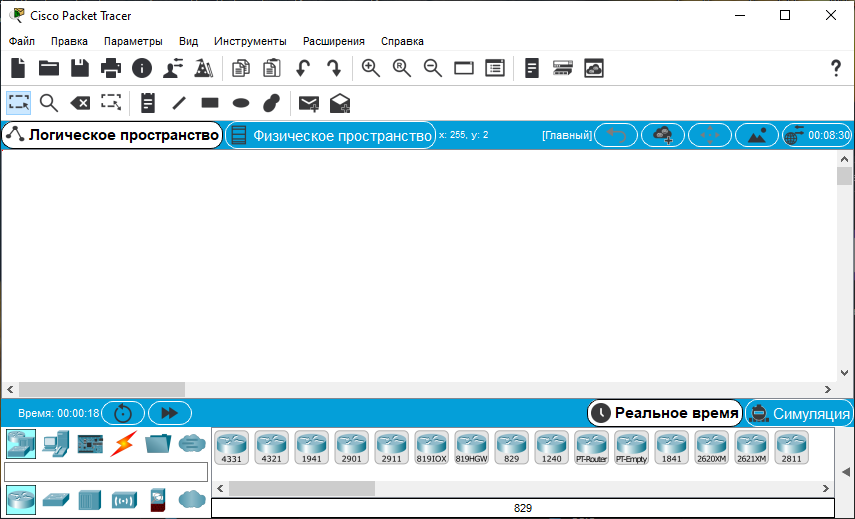Choose Wireless Devices subcategory

[x=124, y=499]
